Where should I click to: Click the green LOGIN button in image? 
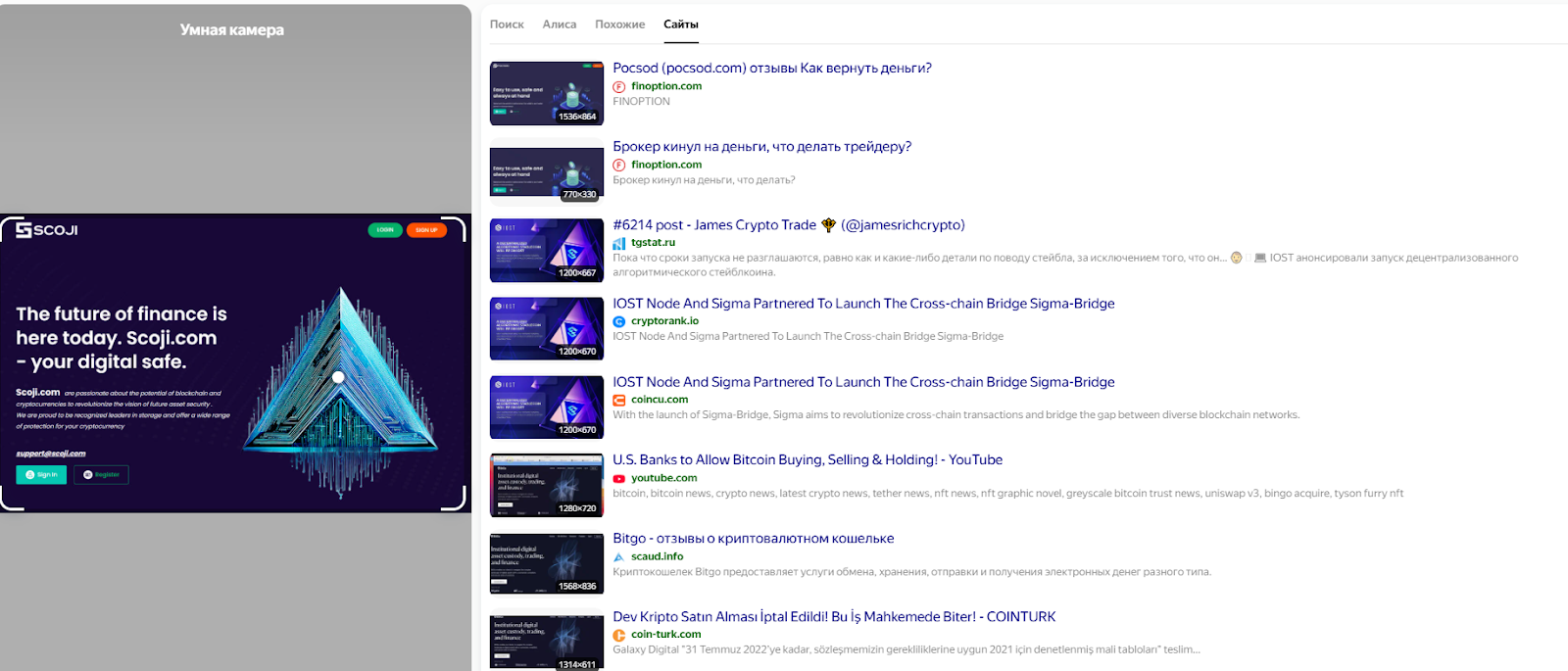click(x=384, y=230)
